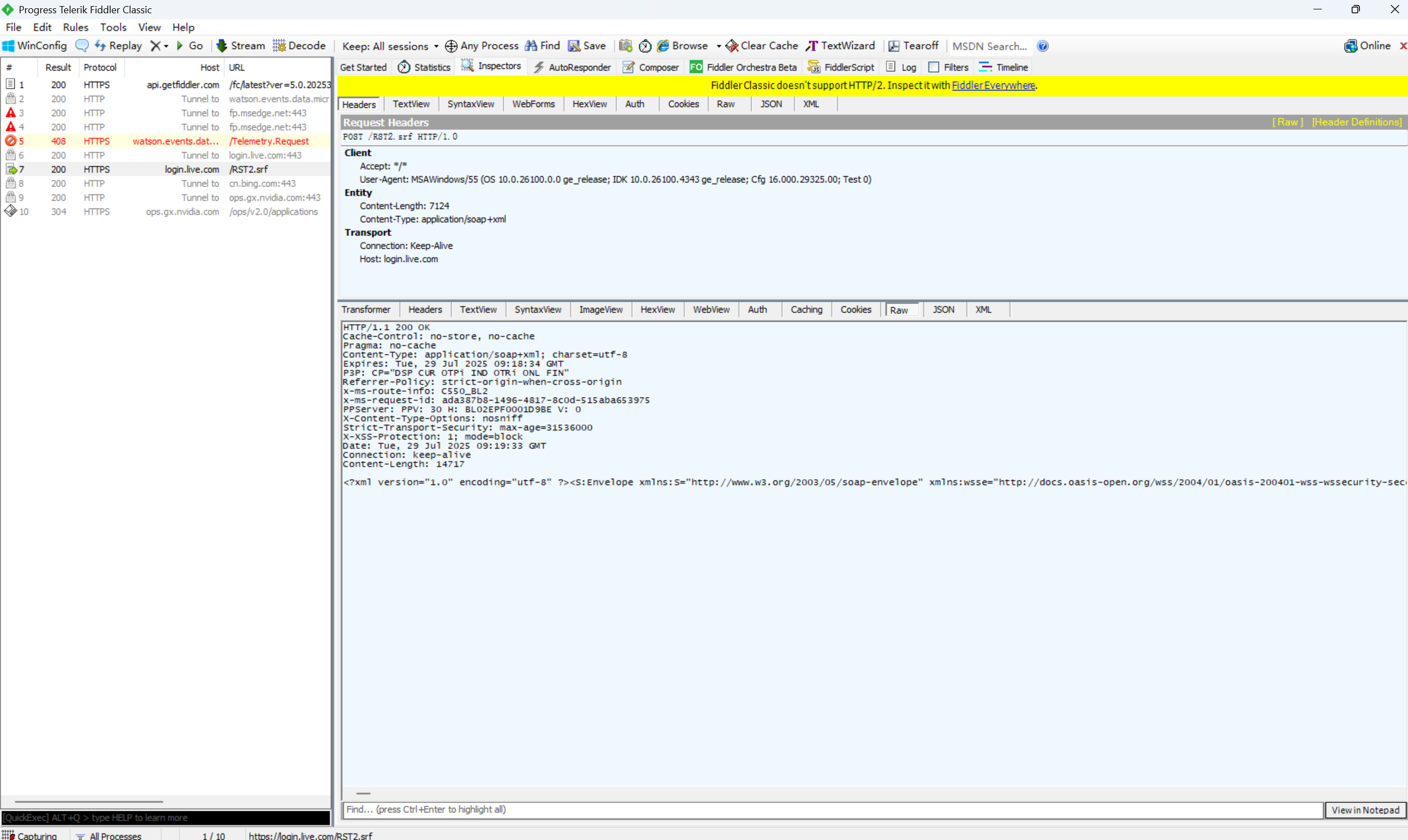The height and width of the screenshot is (840, 1408).
Task: Click the All Processes status filter
Action: (x=109, y=836)
